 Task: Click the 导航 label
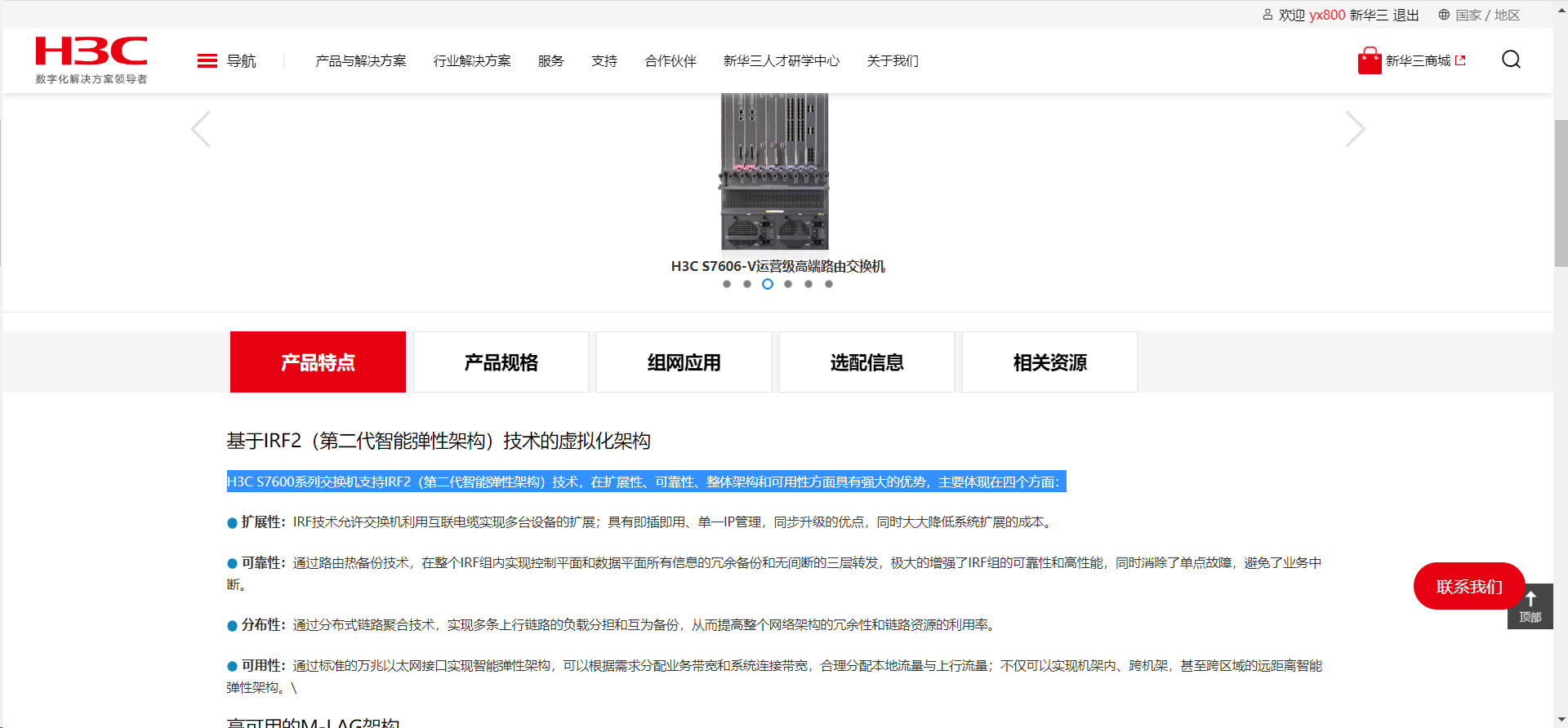point(241,61)
